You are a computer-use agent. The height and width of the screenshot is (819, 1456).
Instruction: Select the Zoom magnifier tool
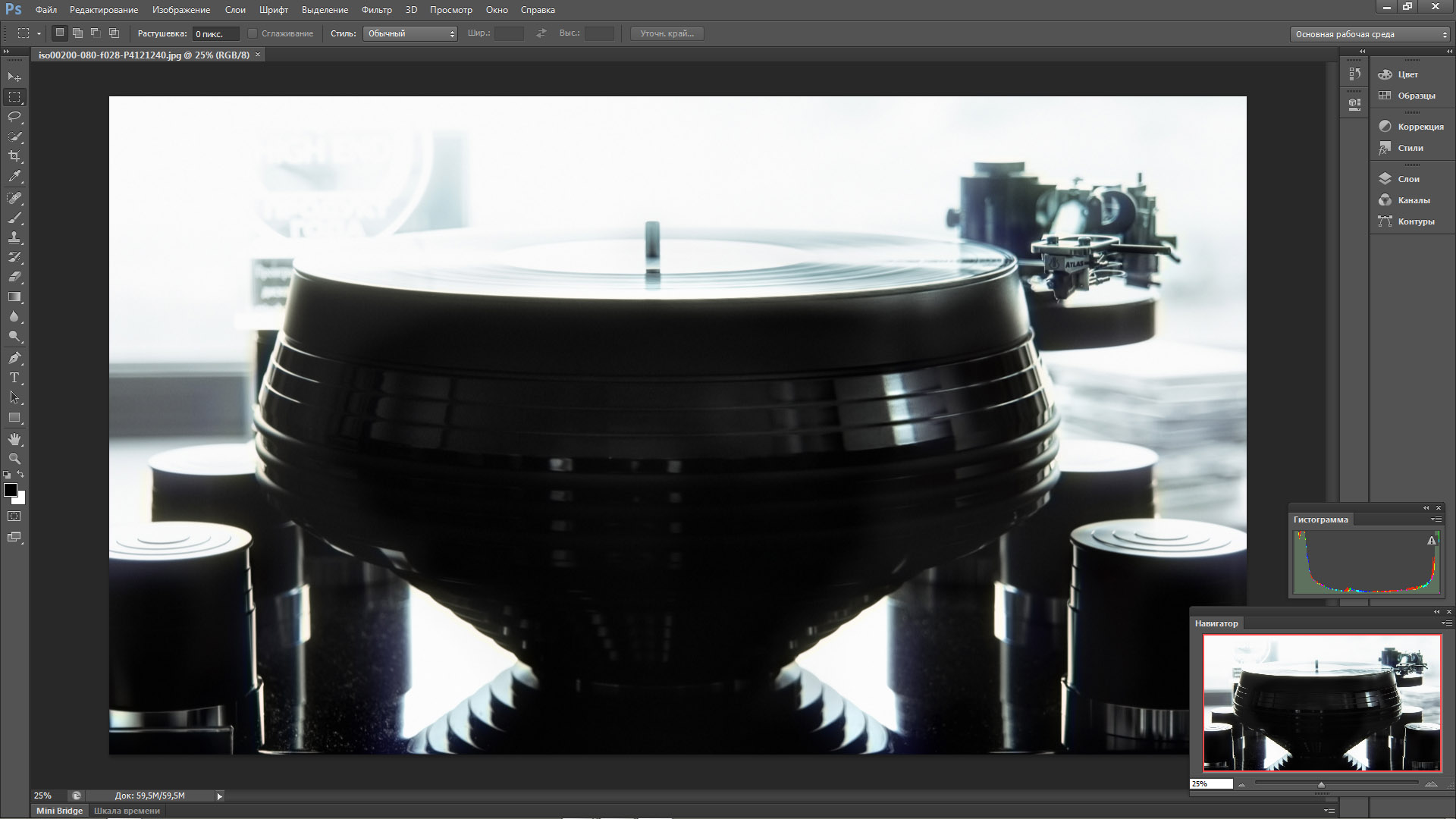point(14,459)
